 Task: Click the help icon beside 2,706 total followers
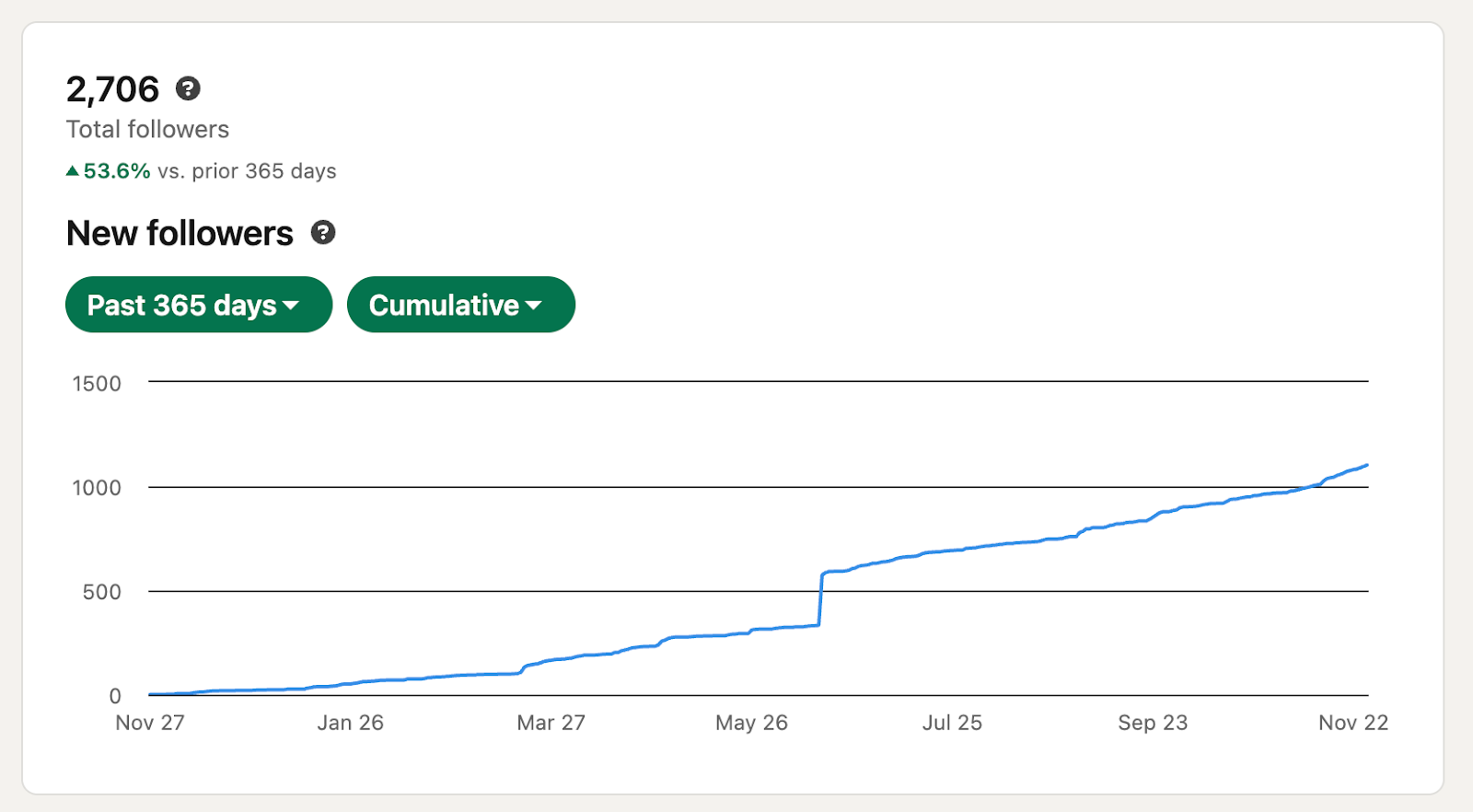[188, 88]
